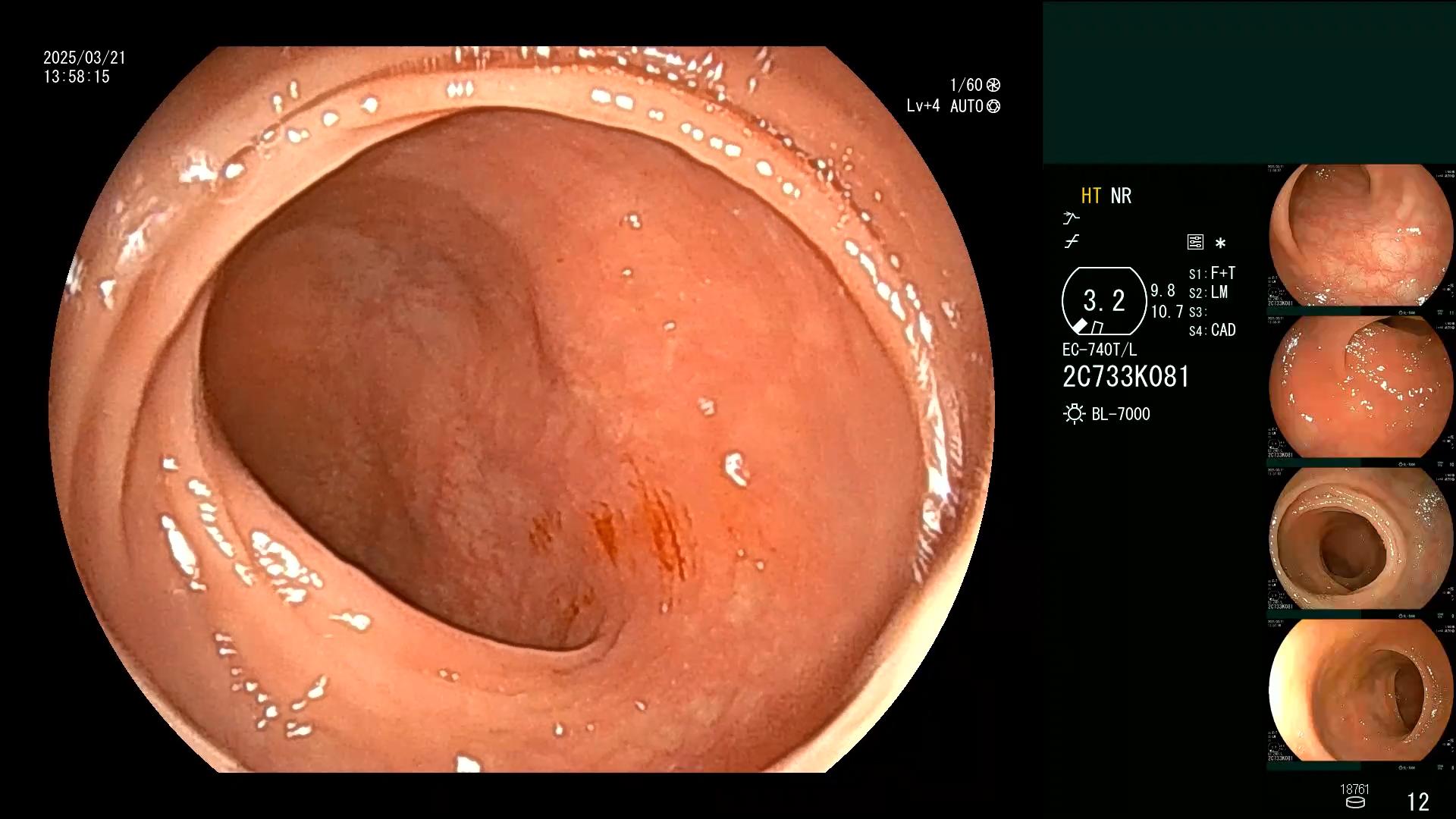Click the S-curve contrast icon below HT
The width and height of the screenshot is (1456, 819).
pyautogui.click(x=1072, y=242)
